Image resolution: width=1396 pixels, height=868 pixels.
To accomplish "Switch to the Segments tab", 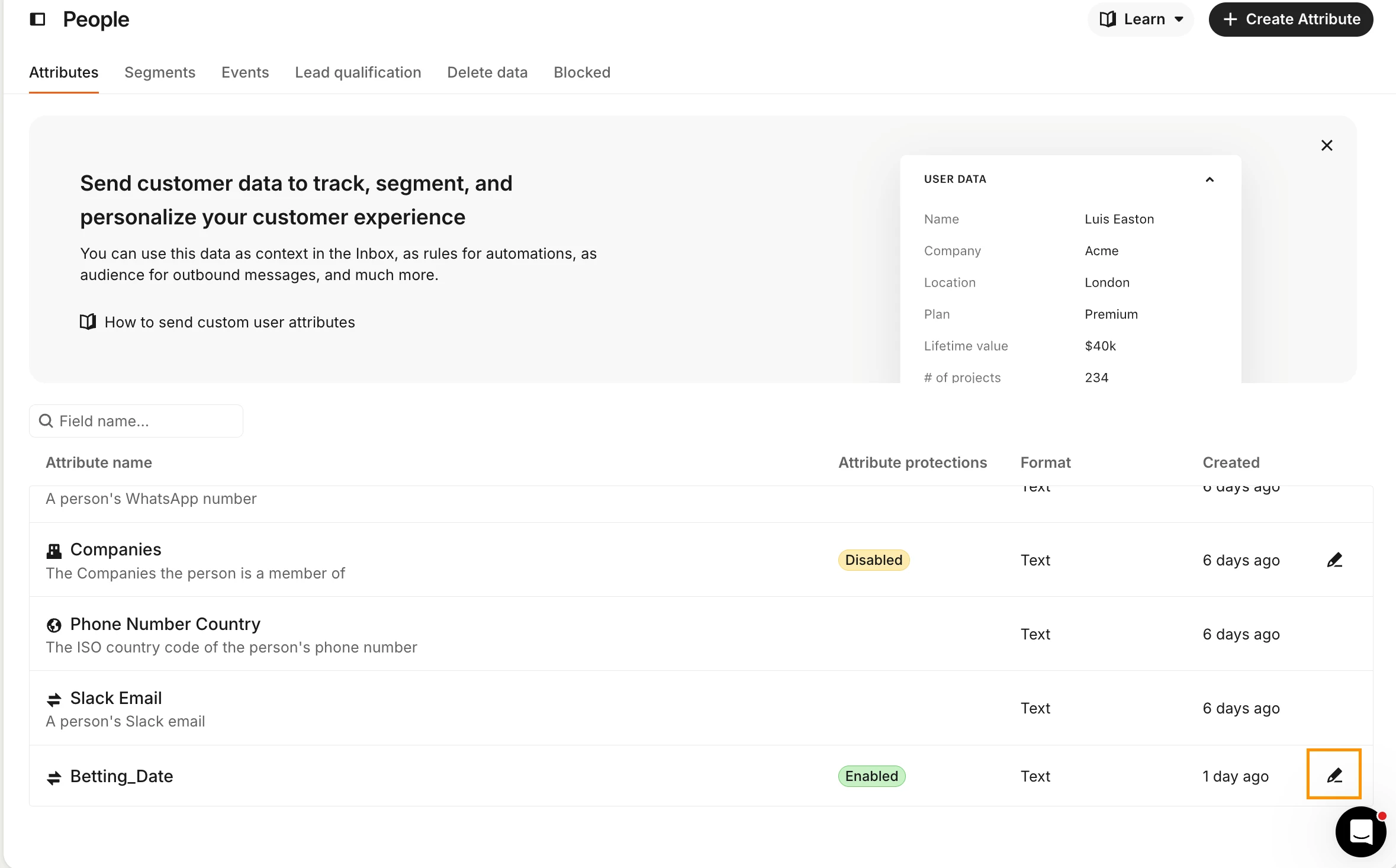I will pyautogui.click(x=160, y=72).
